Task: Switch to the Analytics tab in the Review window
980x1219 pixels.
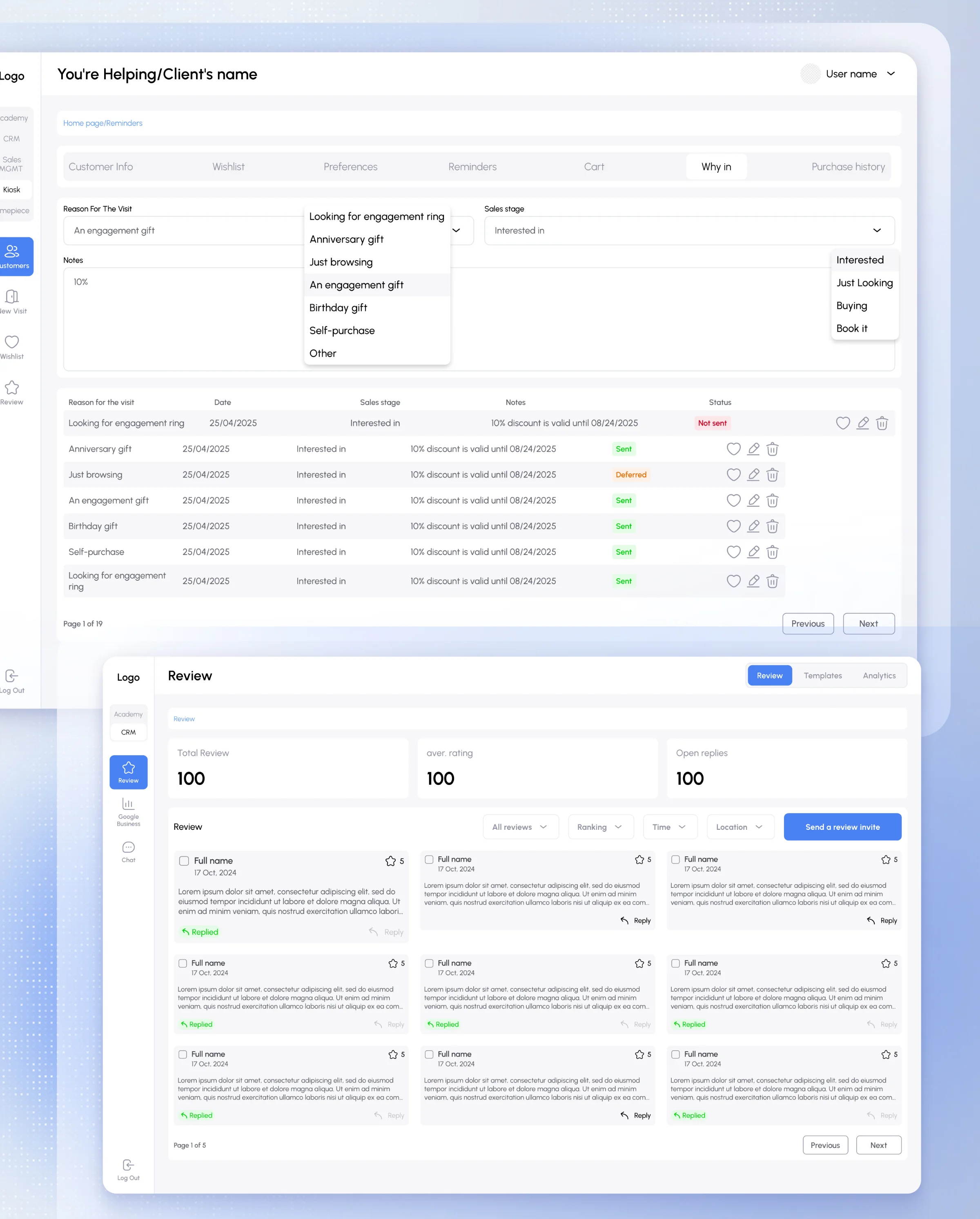Action: click(879, 675)
